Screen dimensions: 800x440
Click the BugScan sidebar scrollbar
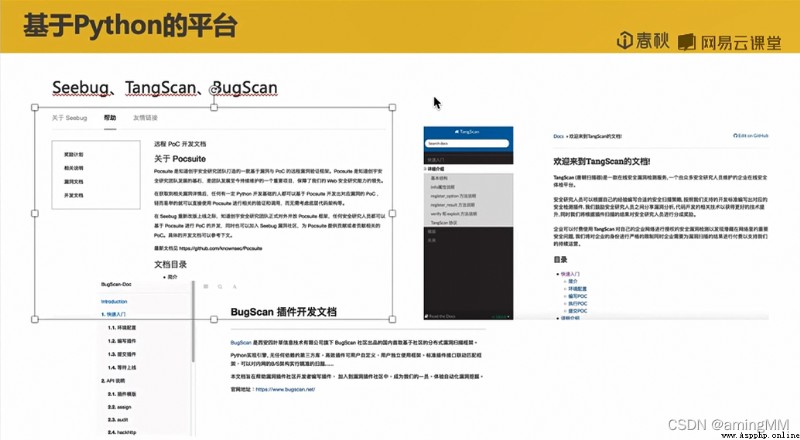click(193, 322)
